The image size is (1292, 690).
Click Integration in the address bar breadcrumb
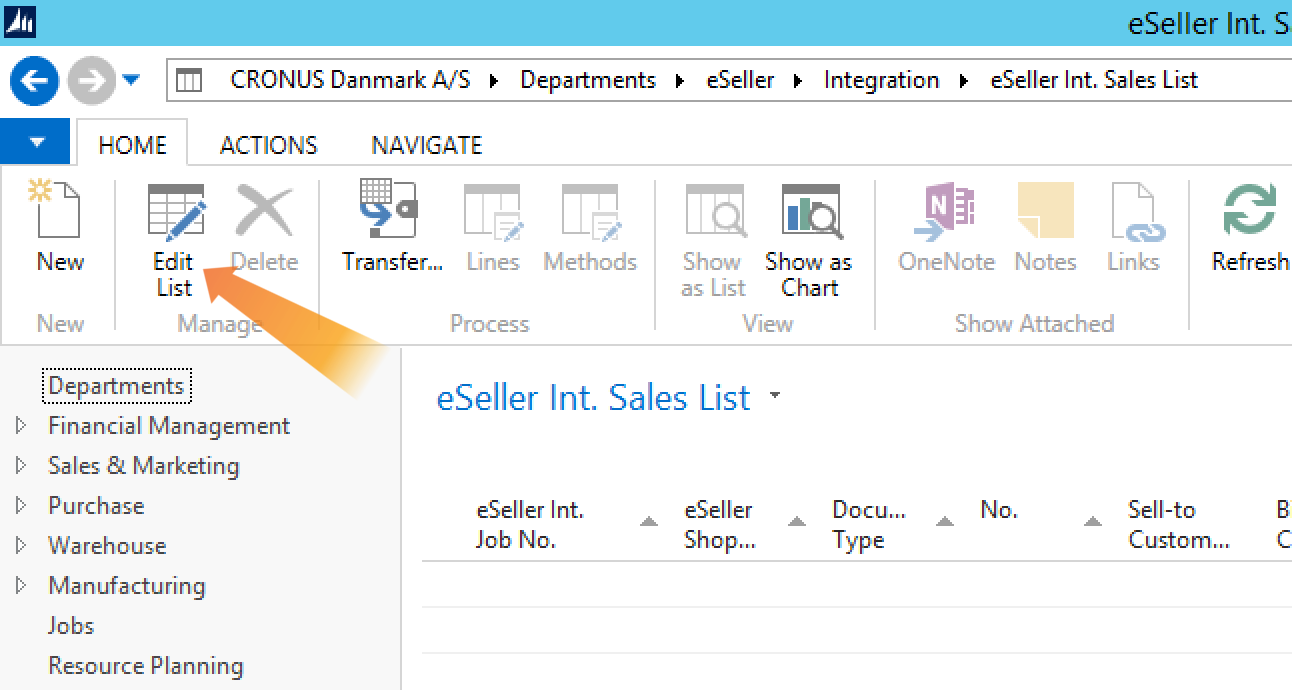tap(882, 81)
